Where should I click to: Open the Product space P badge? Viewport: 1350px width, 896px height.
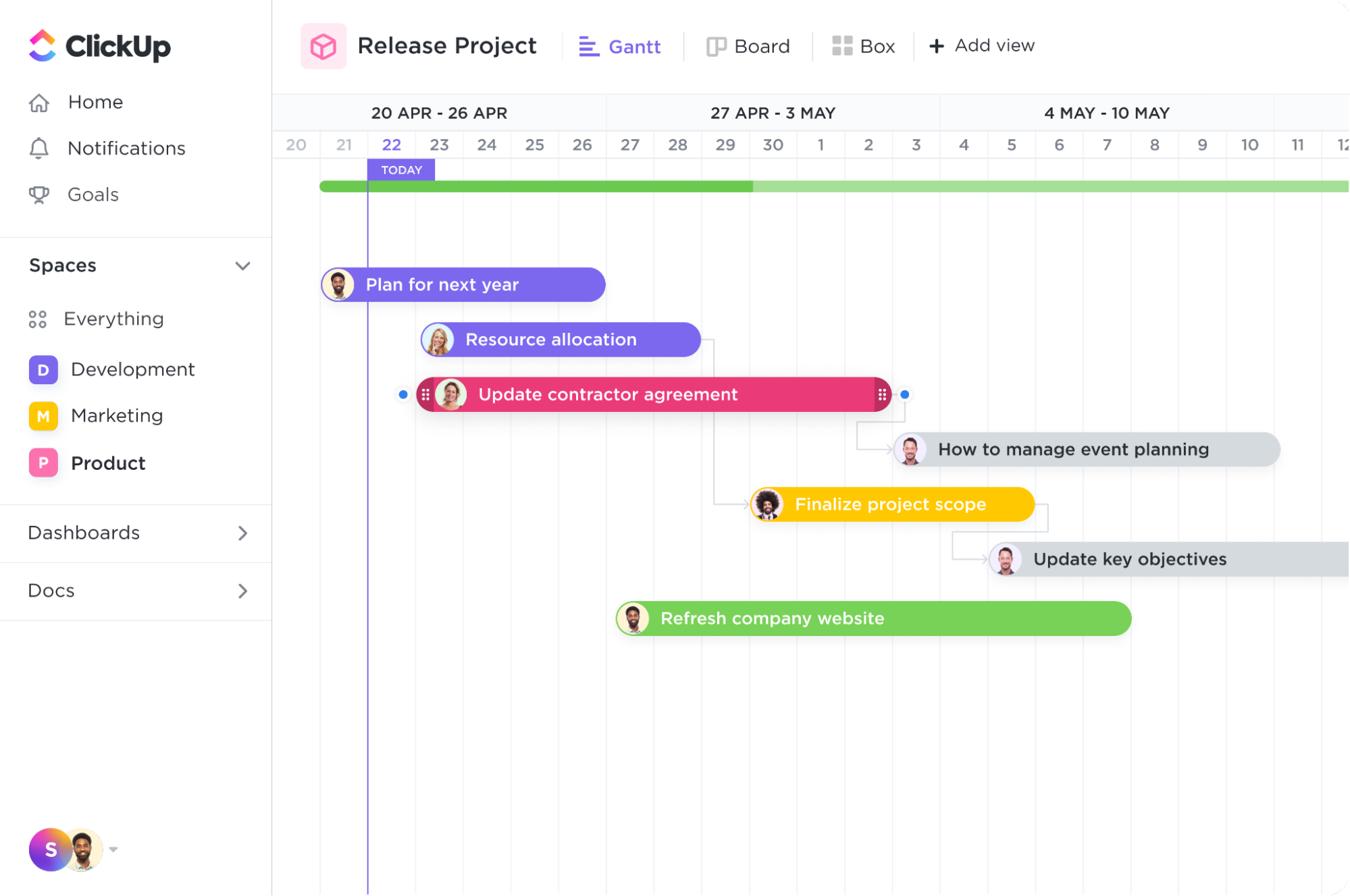tap(44, 463)
